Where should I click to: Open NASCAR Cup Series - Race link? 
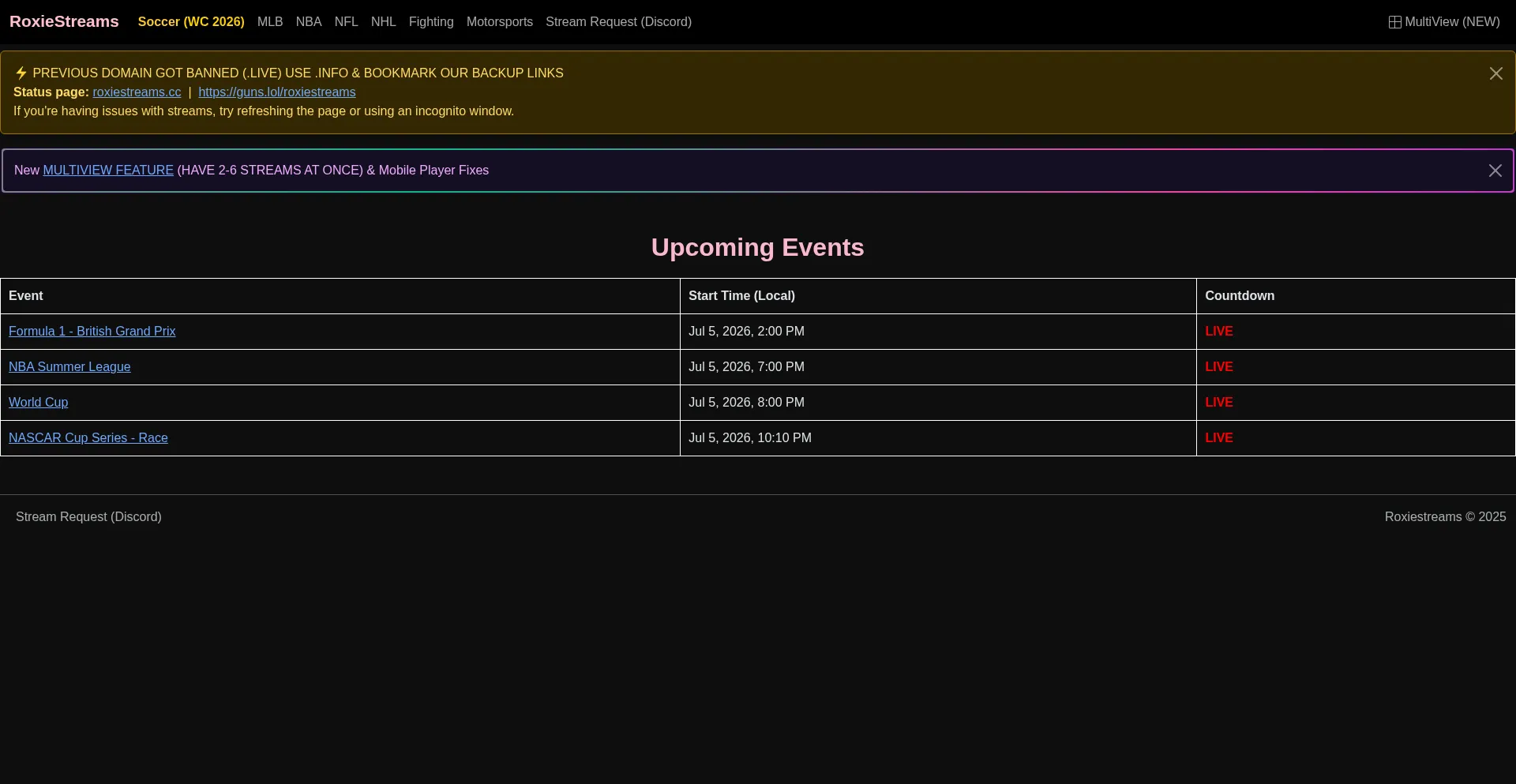coord(88,437)
